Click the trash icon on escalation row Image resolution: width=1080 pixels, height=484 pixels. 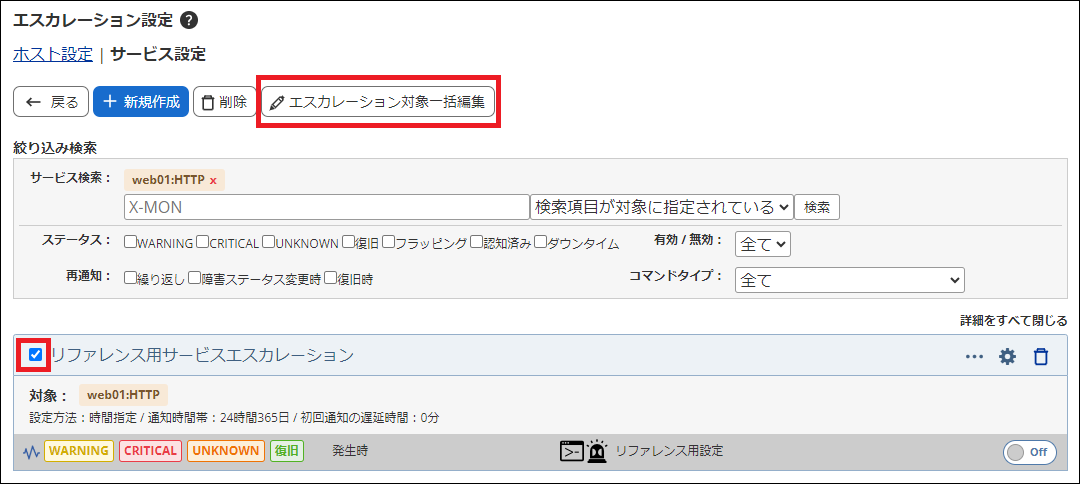click(1041, 356)
